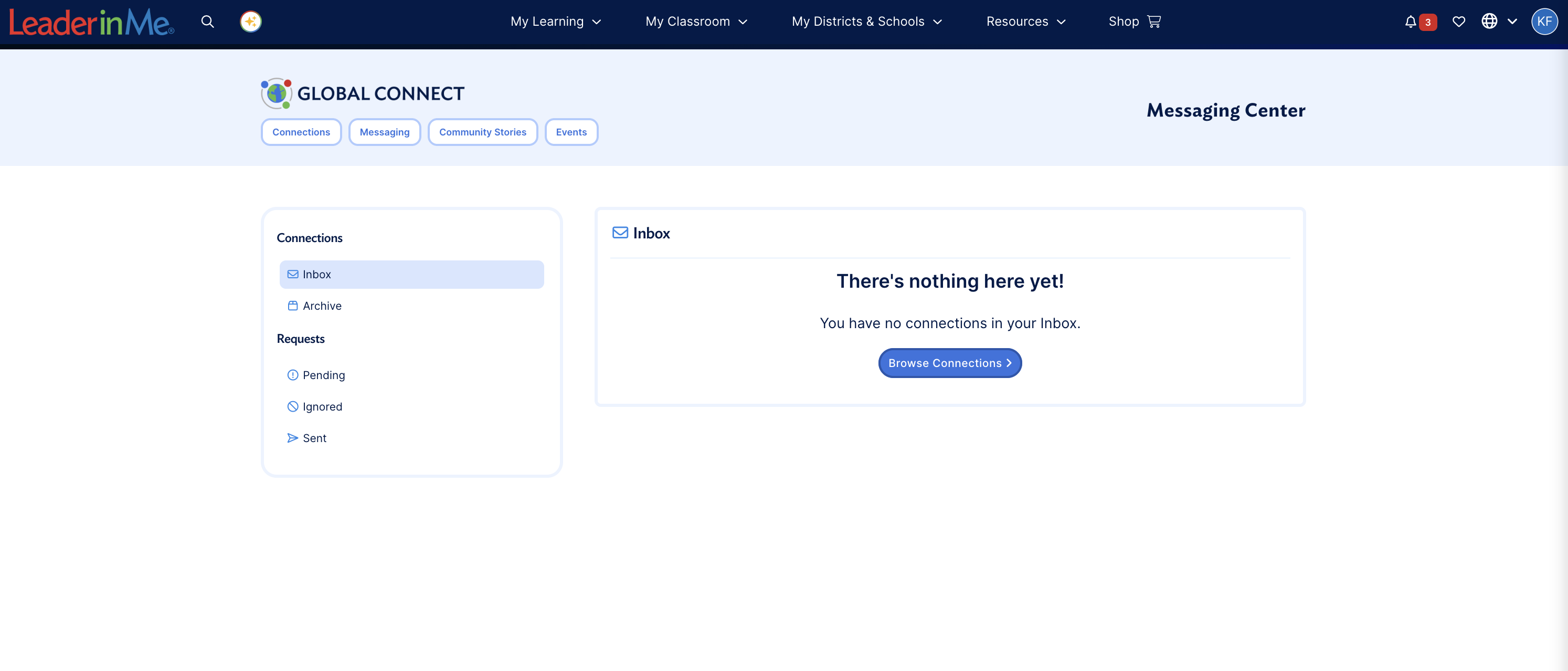Screen dimensions: 1568x671
Task: Open Sent requests
Action: 411,438
